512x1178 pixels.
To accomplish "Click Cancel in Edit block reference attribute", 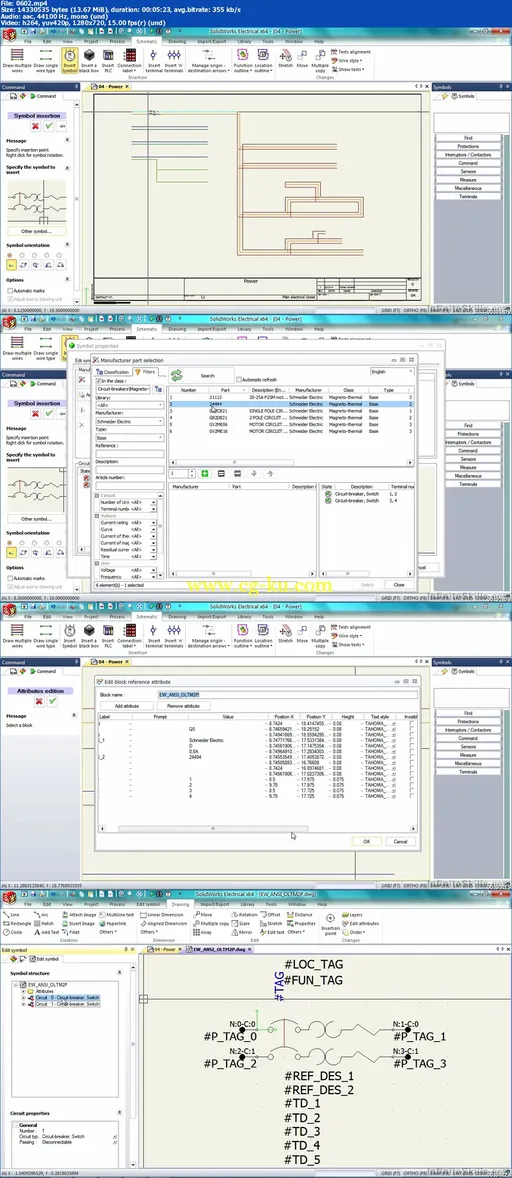I will click(400, 841).
